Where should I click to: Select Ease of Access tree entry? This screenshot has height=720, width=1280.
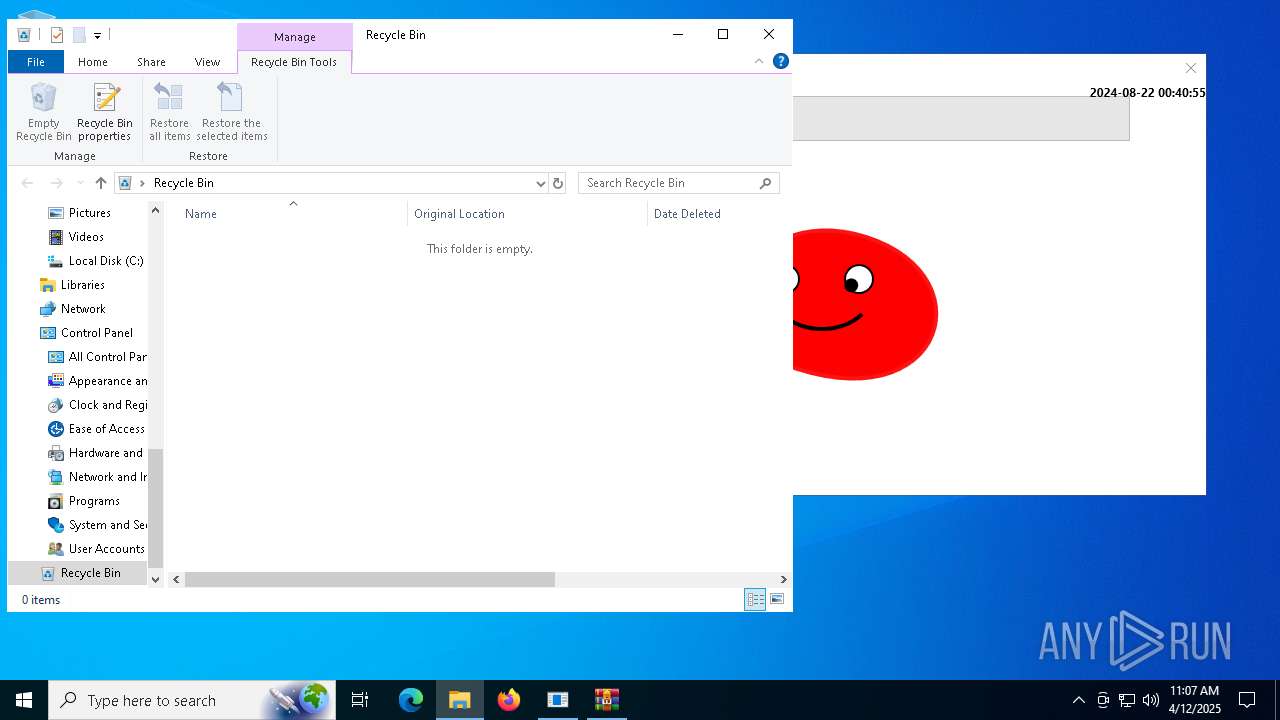[106, 429]
